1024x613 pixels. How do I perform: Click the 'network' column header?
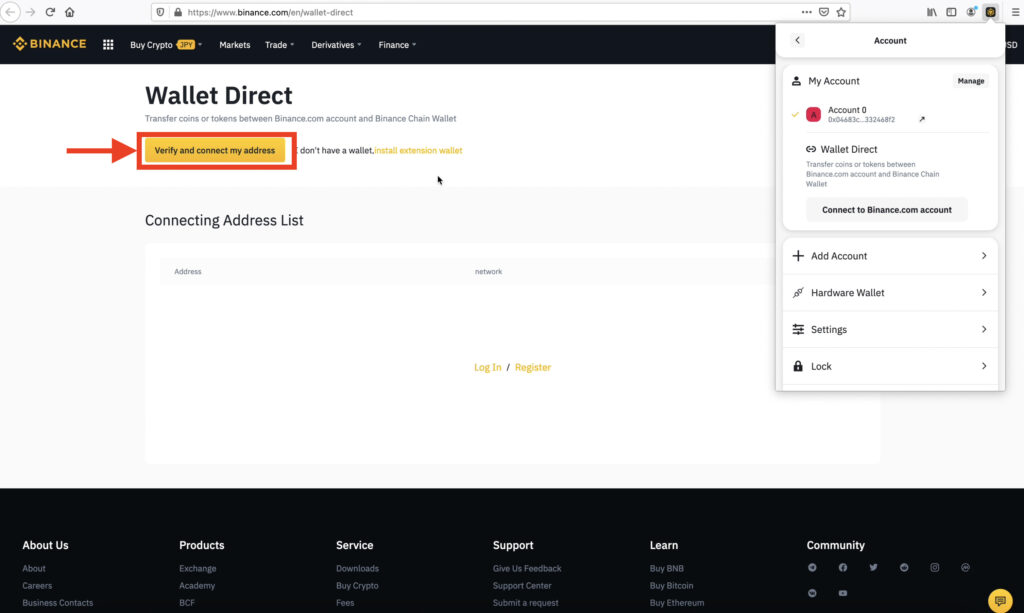pyautogui.click(x=488, y=271)
